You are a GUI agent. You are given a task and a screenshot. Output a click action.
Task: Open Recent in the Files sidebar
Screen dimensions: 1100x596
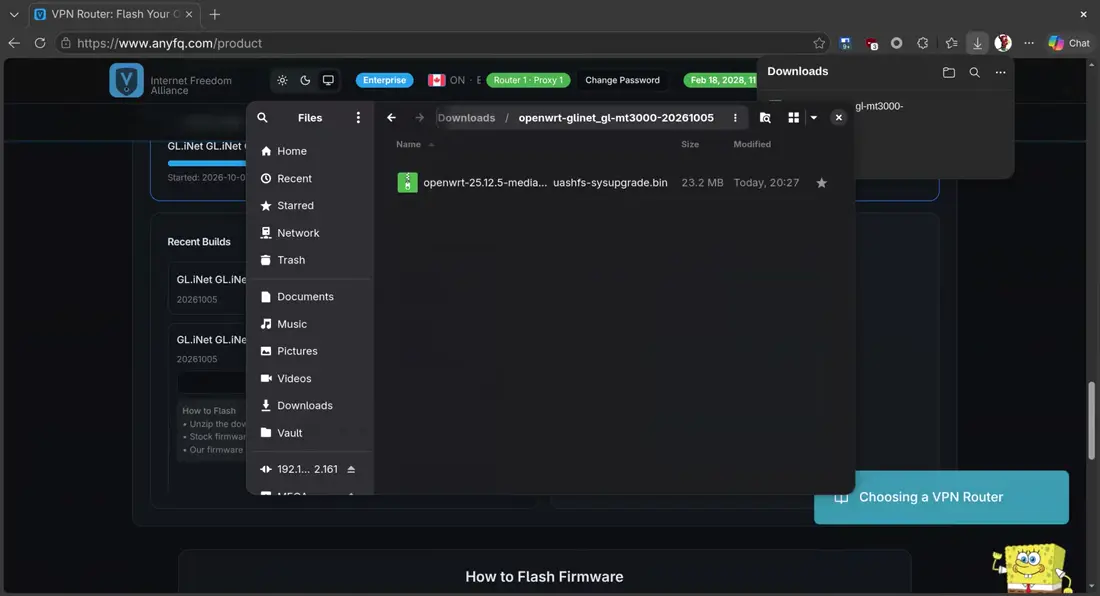[309, 178]
